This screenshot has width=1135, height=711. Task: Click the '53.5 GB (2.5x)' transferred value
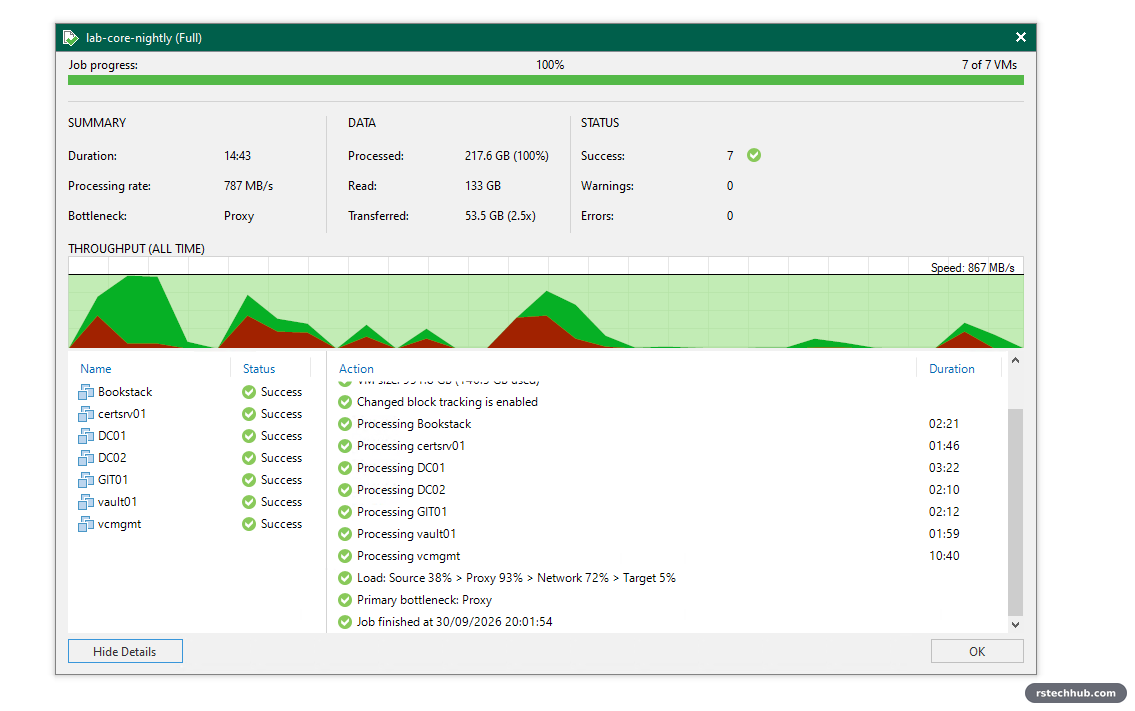coord(500,216)
